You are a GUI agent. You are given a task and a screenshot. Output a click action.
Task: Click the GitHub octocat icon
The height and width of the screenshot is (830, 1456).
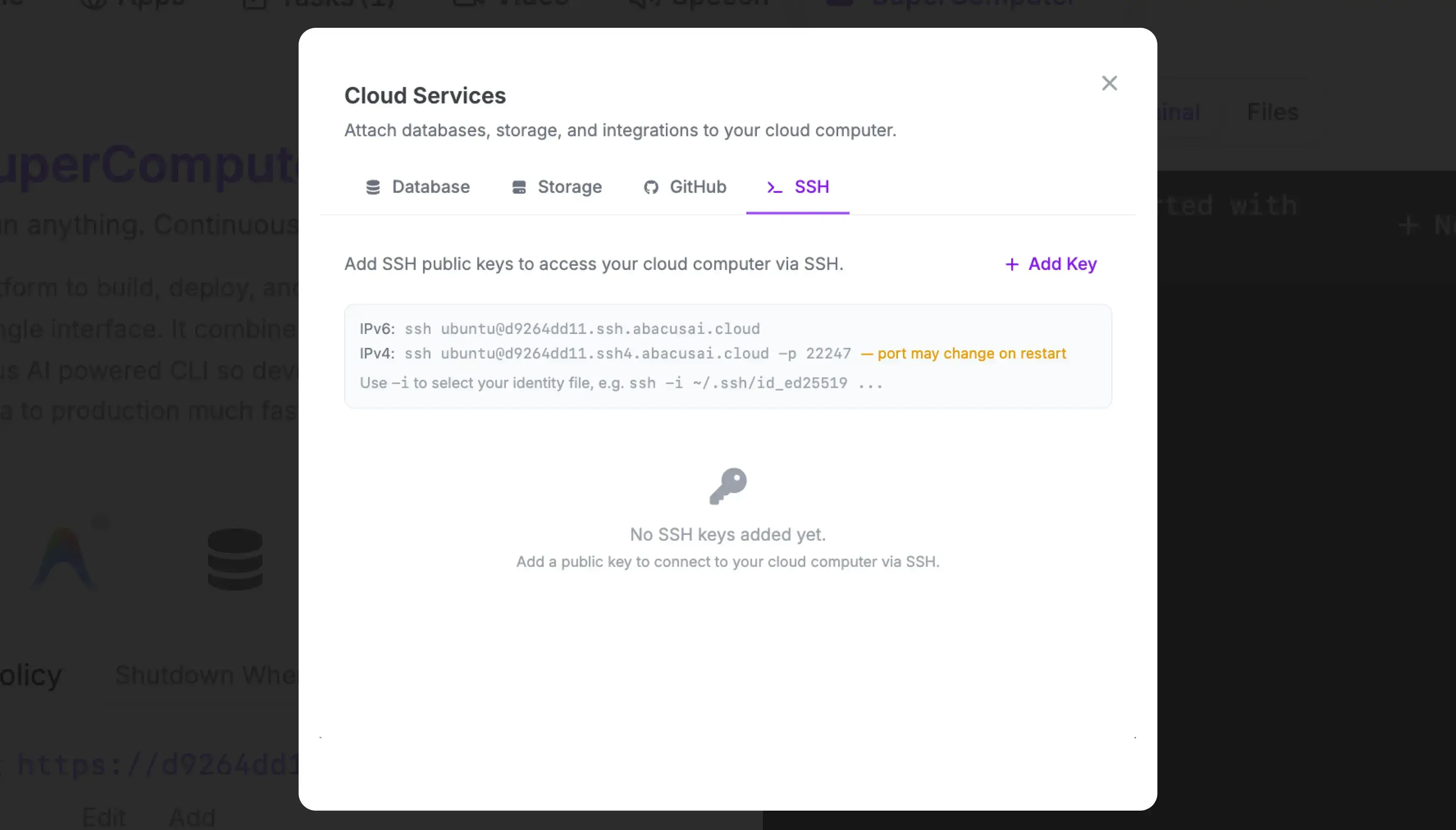click(x=651, y=187)
